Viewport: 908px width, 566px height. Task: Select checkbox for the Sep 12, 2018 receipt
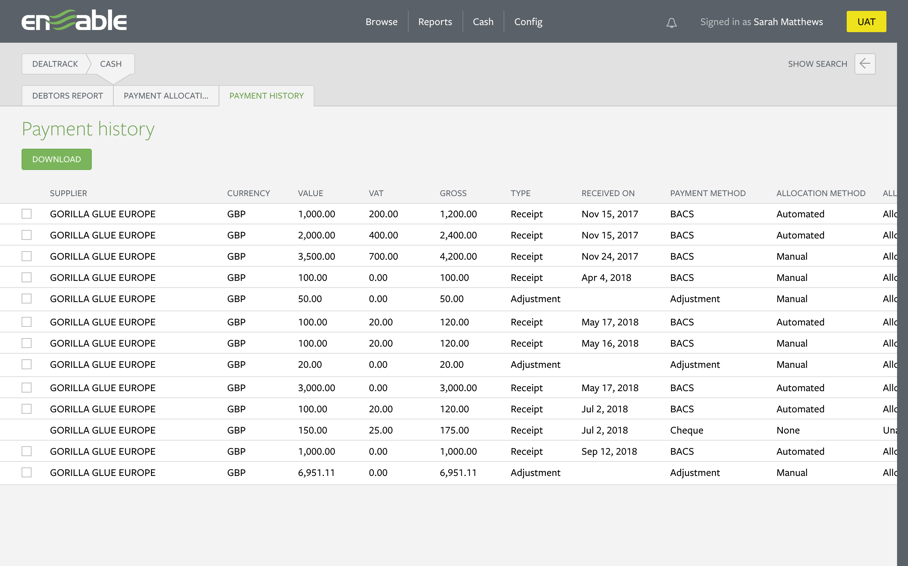(27, 451)
